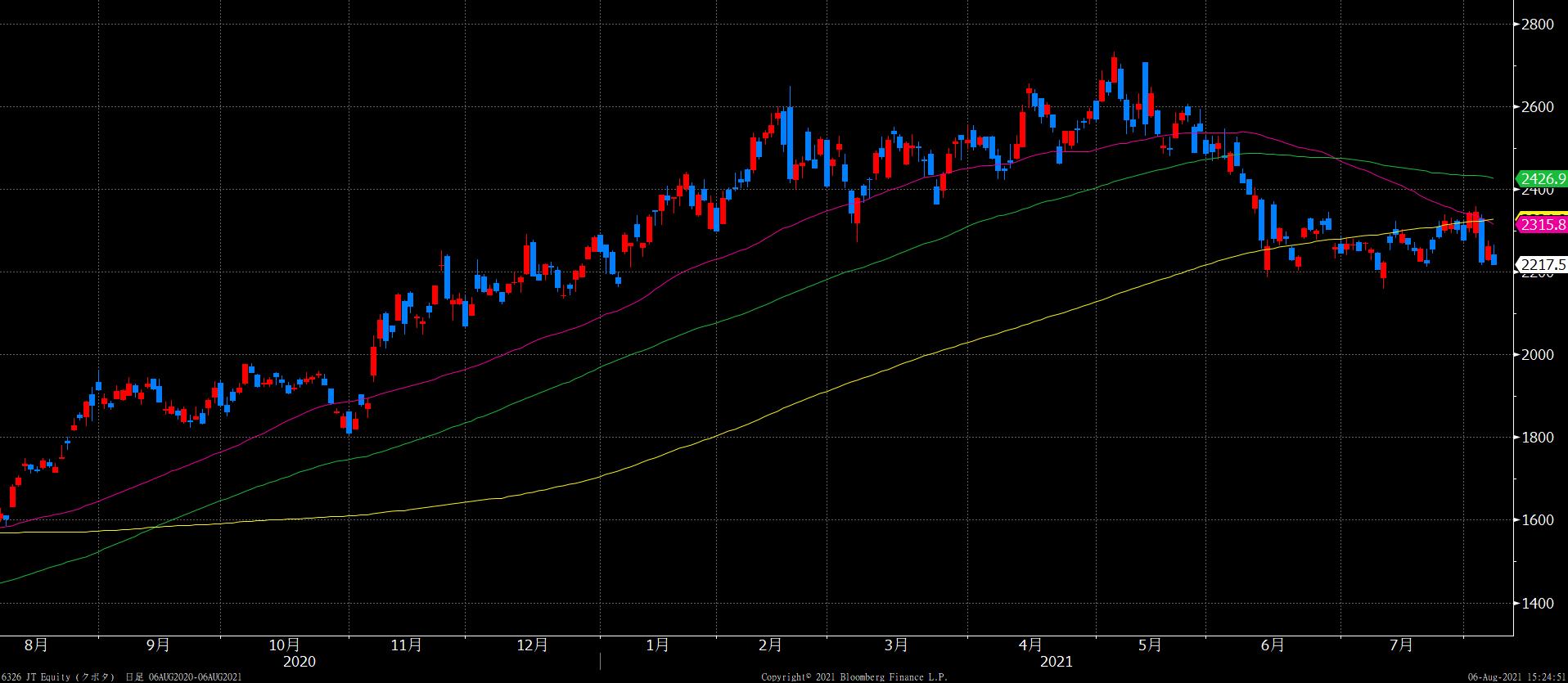
Task: Click the magenta 2315.8 price tag
Action: tap(1542, 225)
